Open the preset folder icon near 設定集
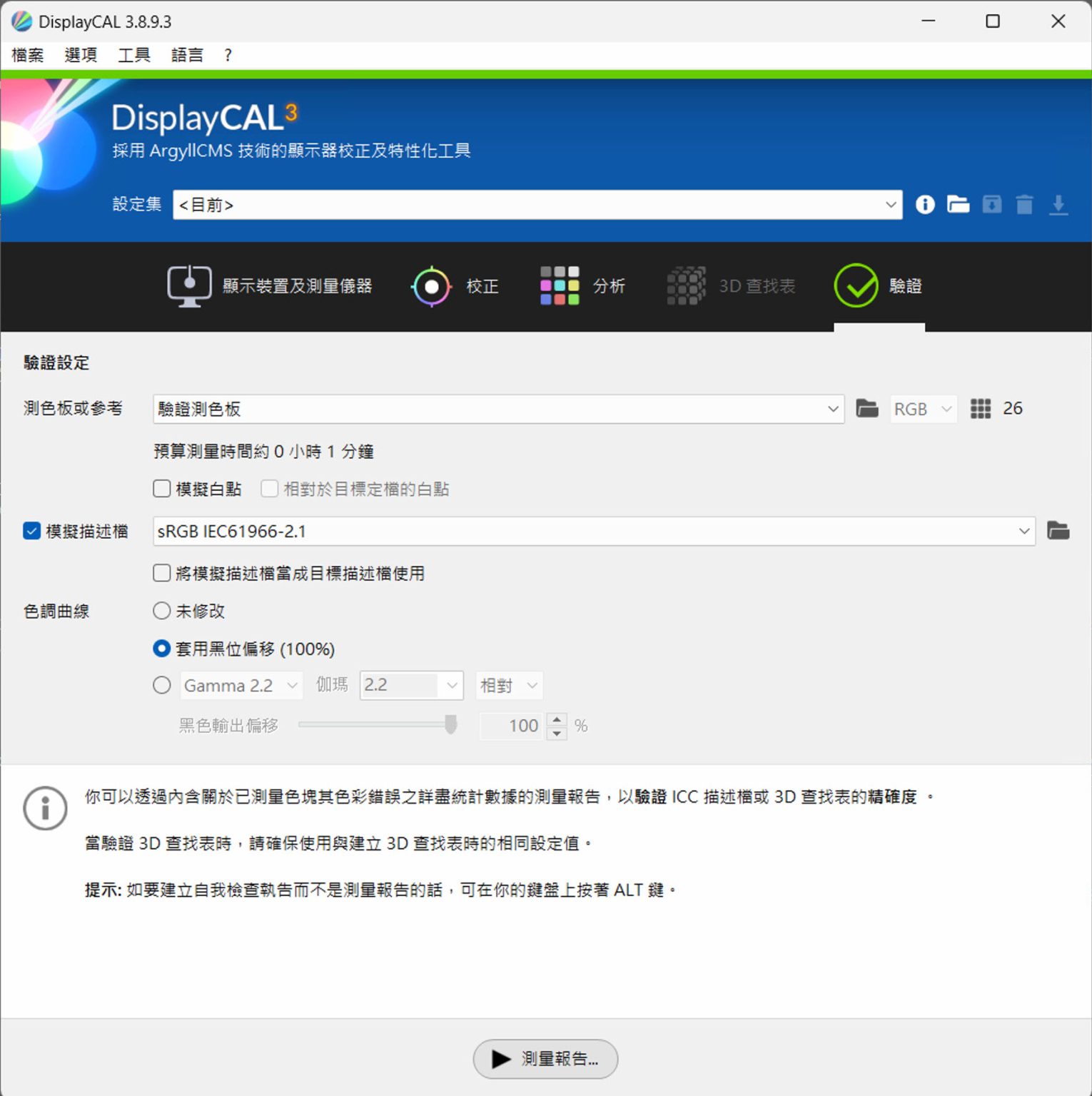 pos(958,205)
